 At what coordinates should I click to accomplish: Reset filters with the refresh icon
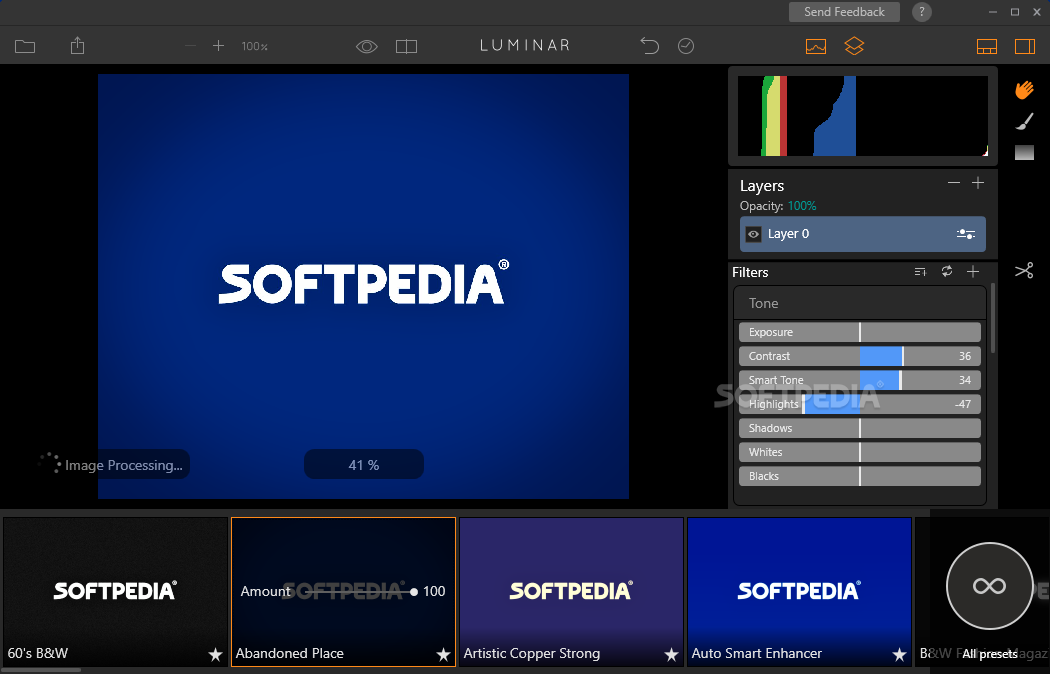point(947,271)
